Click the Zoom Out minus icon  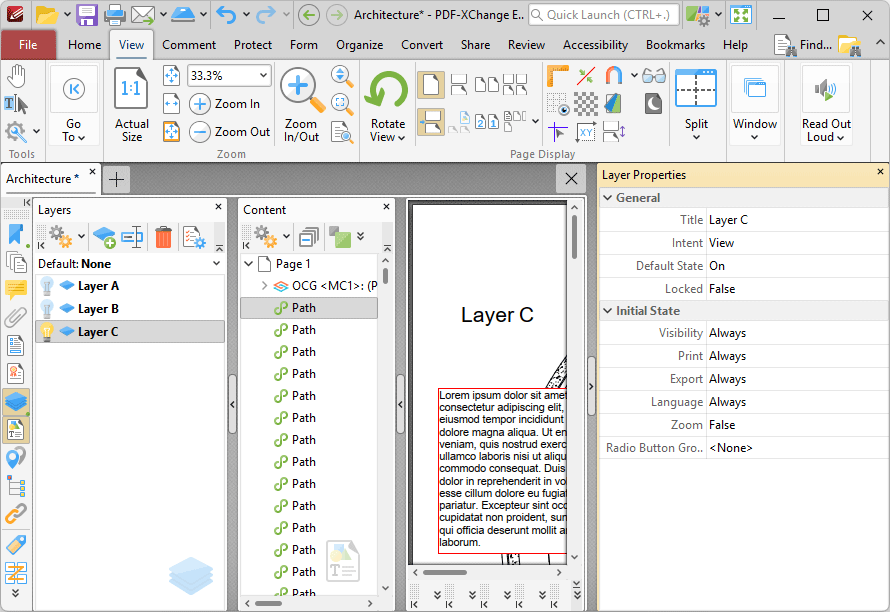(199, 132)
